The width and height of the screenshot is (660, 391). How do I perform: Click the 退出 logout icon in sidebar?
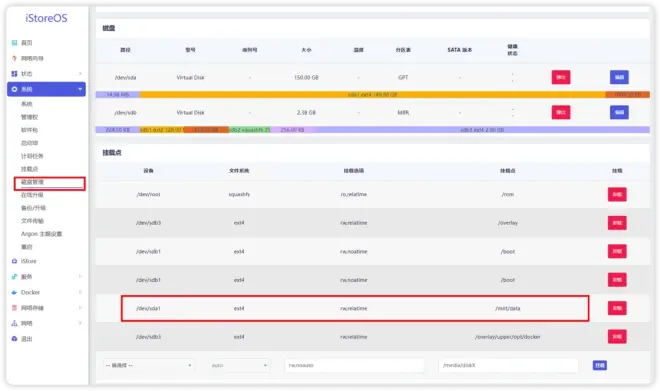click(x=14, y=338)
